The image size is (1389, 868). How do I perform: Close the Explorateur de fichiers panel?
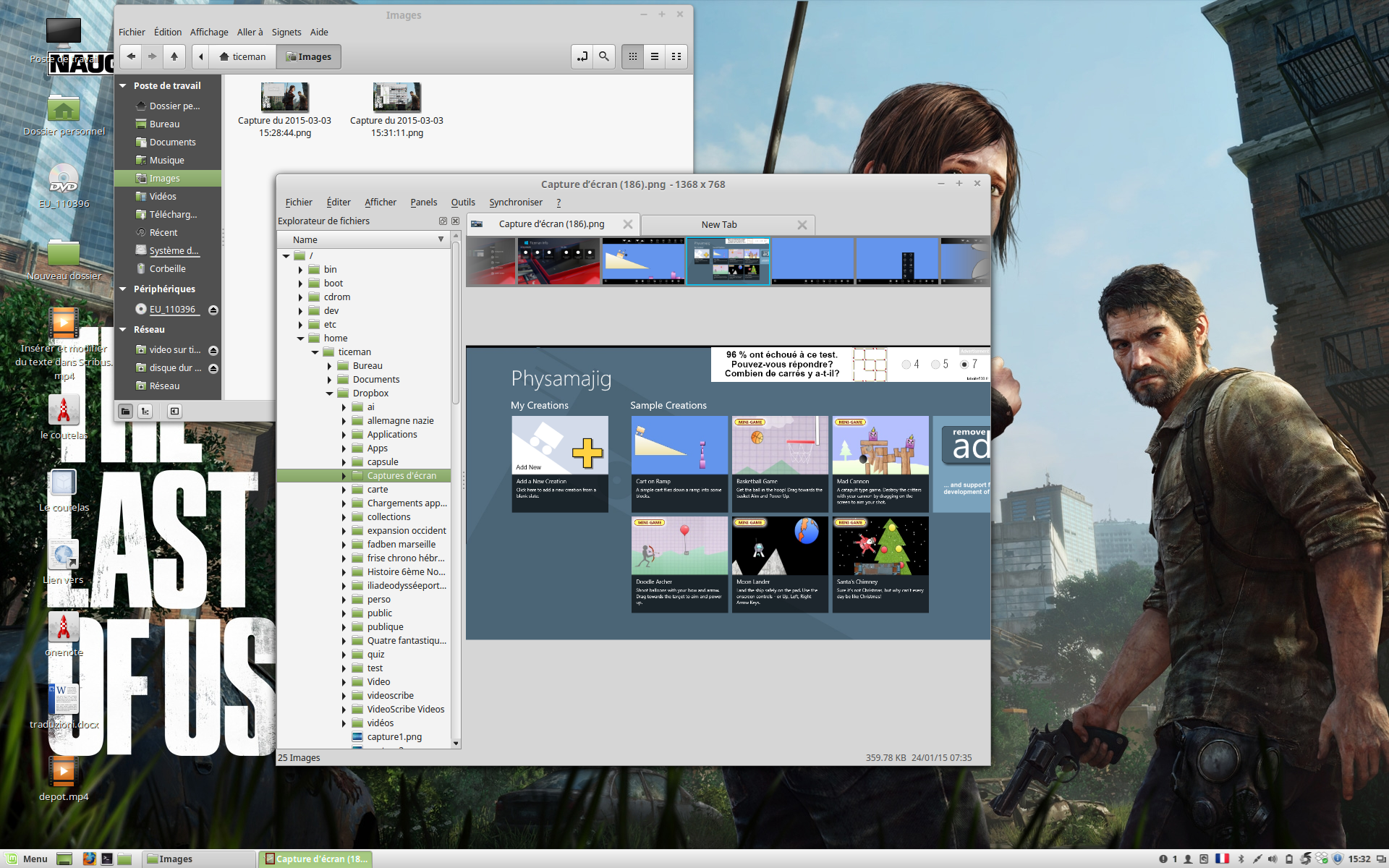455,221
